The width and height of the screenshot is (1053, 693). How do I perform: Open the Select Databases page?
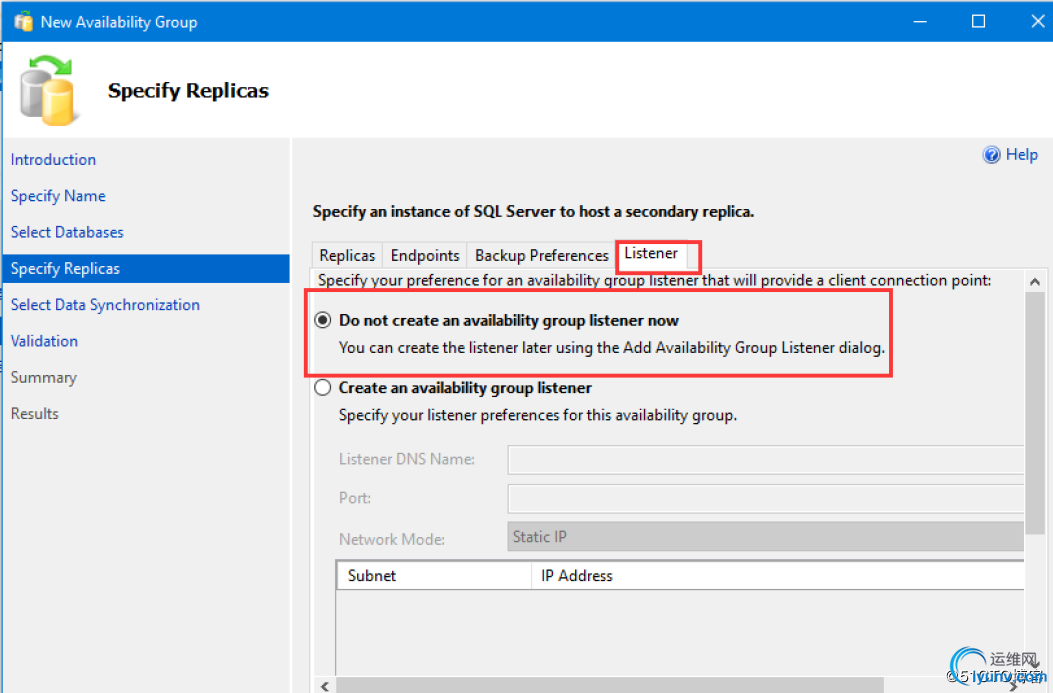pyautogui.click(x=67, y=232)
